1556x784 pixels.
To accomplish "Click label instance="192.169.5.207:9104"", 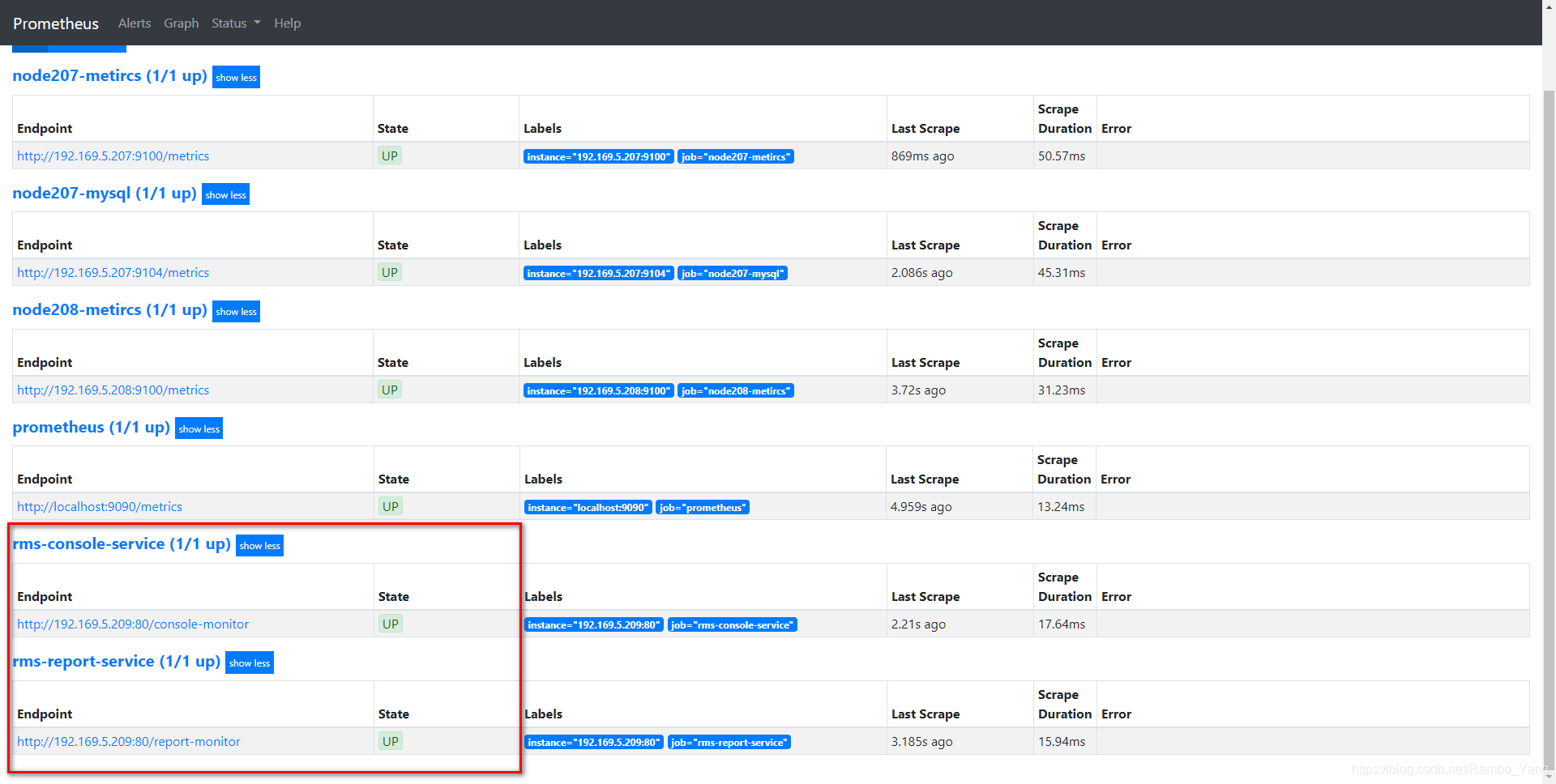I will click(599, 274).
